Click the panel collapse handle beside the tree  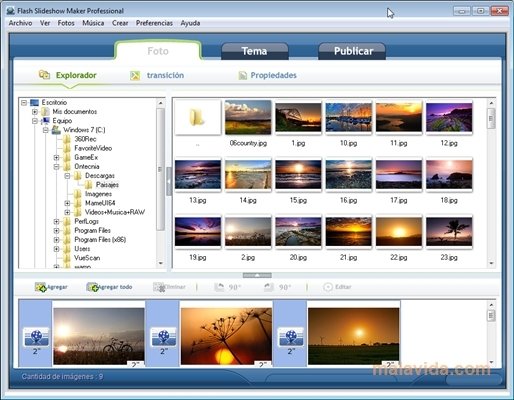tap(169, 181)
